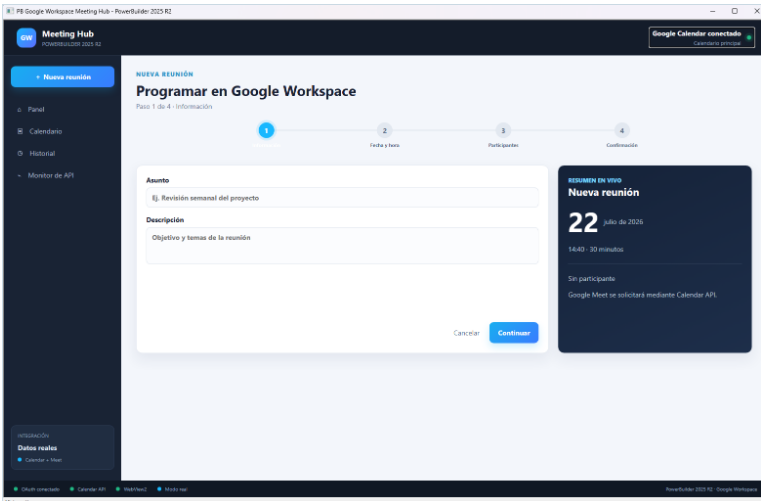Click the Cancelar link
Screen dimensions: 761x501
(x=466, y=333)
